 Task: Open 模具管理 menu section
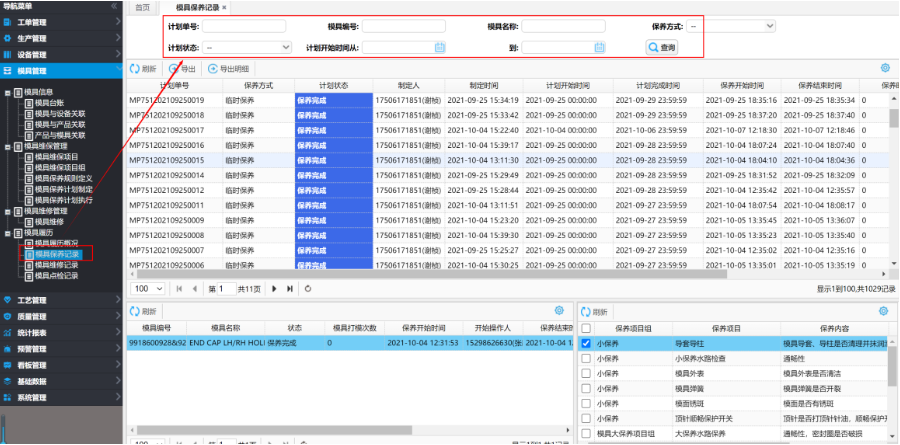61,71
